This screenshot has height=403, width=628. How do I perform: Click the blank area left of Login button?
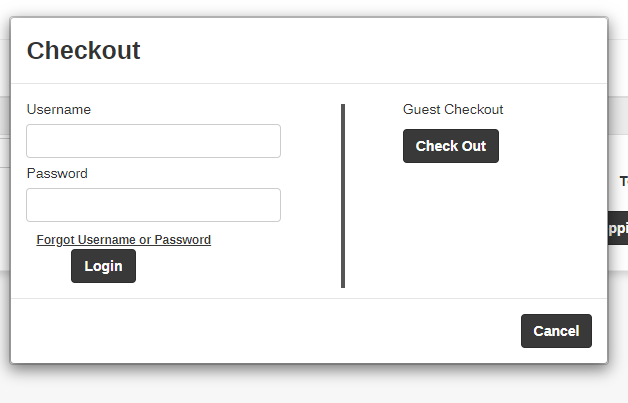point(45,267)
